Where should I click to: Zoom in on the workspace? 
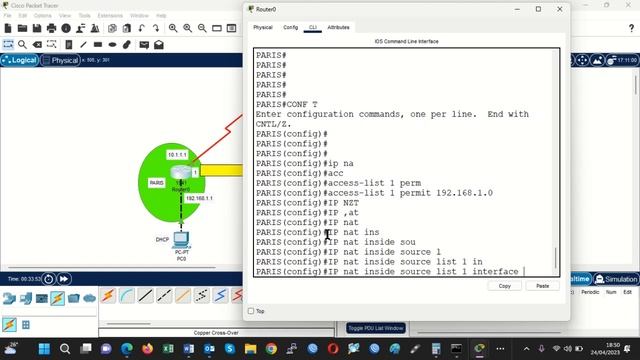coord(173,28)
